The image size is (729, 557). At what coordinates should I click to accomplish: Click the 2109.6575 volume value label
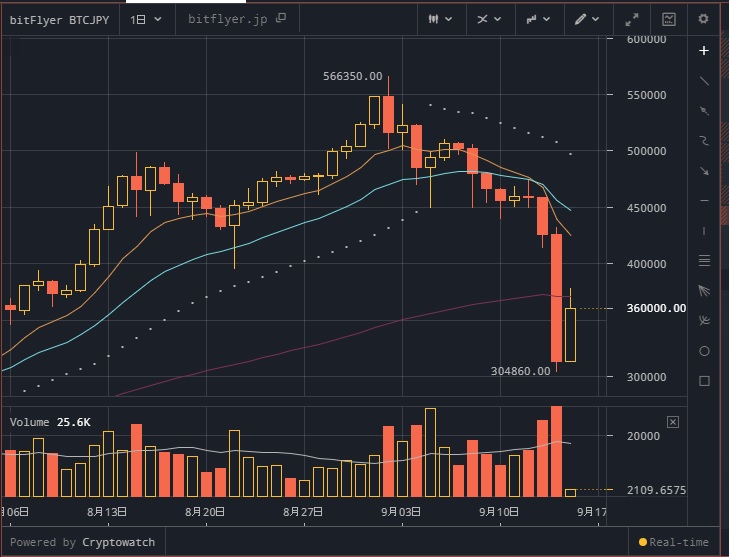(x=656, y=490)
